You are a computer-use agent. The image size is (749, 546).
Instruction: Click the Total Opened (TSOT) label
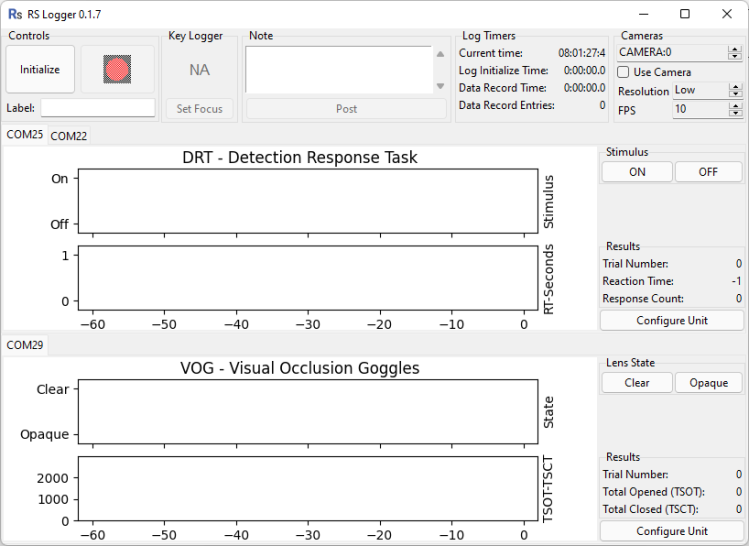653,492
